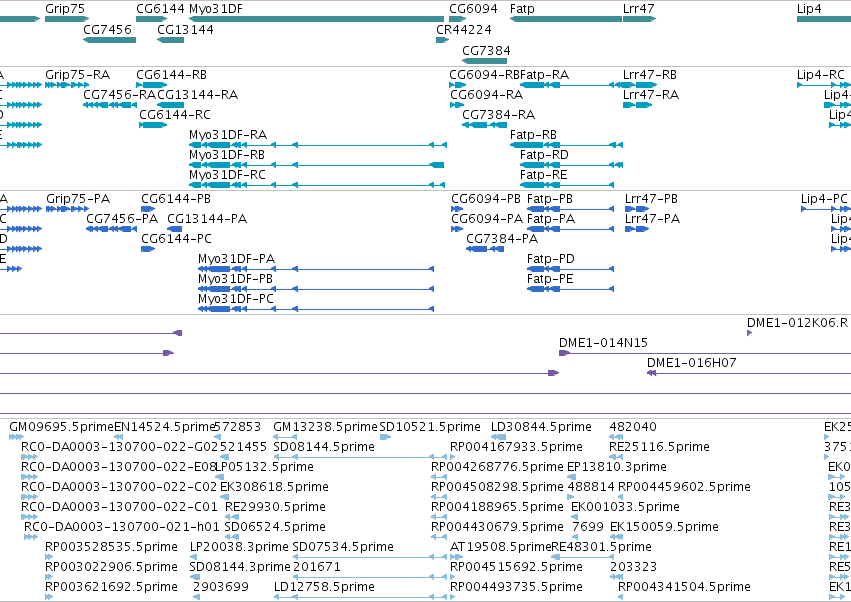Image resolution: width=851 pixels, height=602 pixels.
Task: Click the Fatp-RB transcript label
Action: [533, 135]
